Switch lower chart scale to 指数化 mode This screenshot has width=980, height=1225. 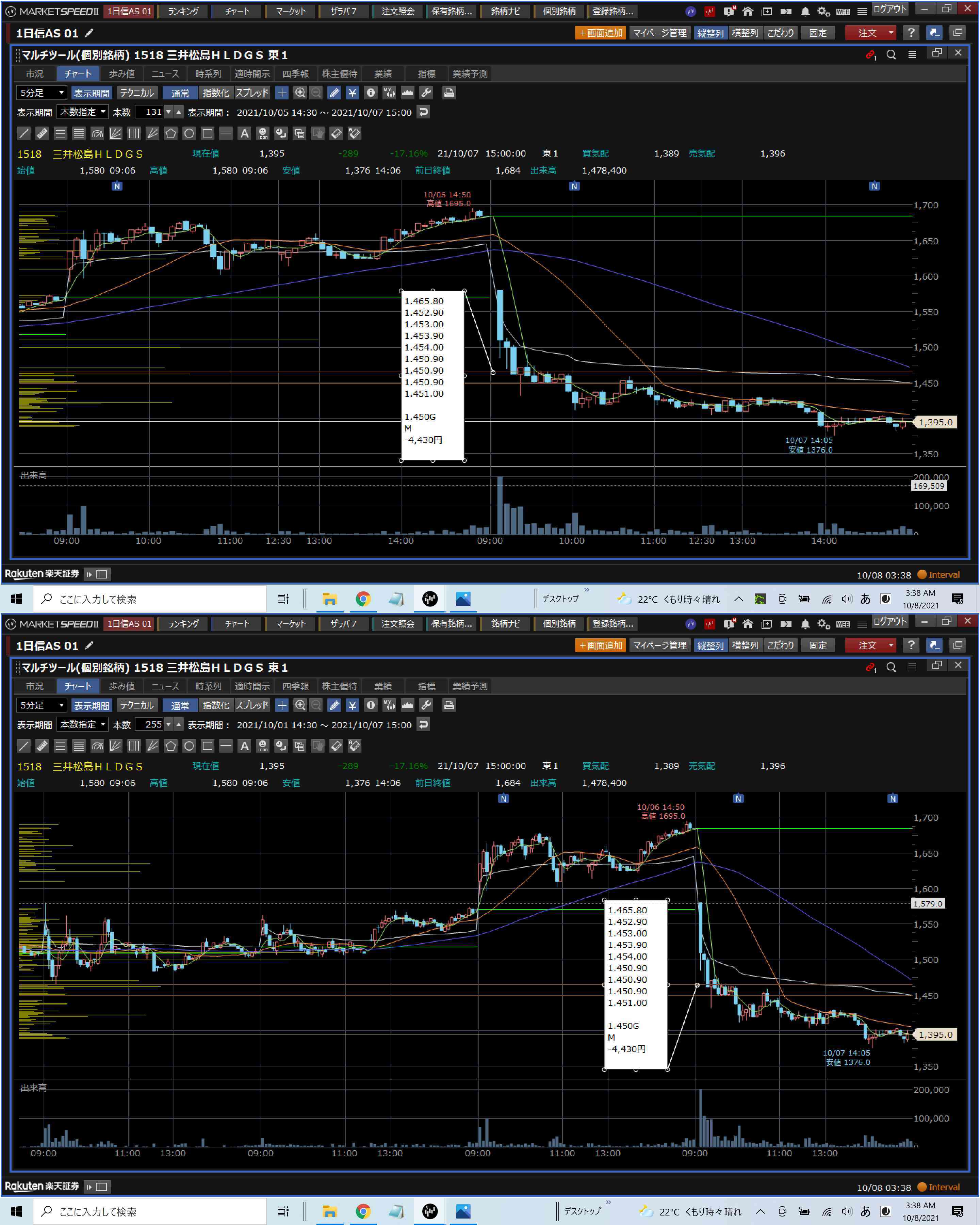click(216, 705)
